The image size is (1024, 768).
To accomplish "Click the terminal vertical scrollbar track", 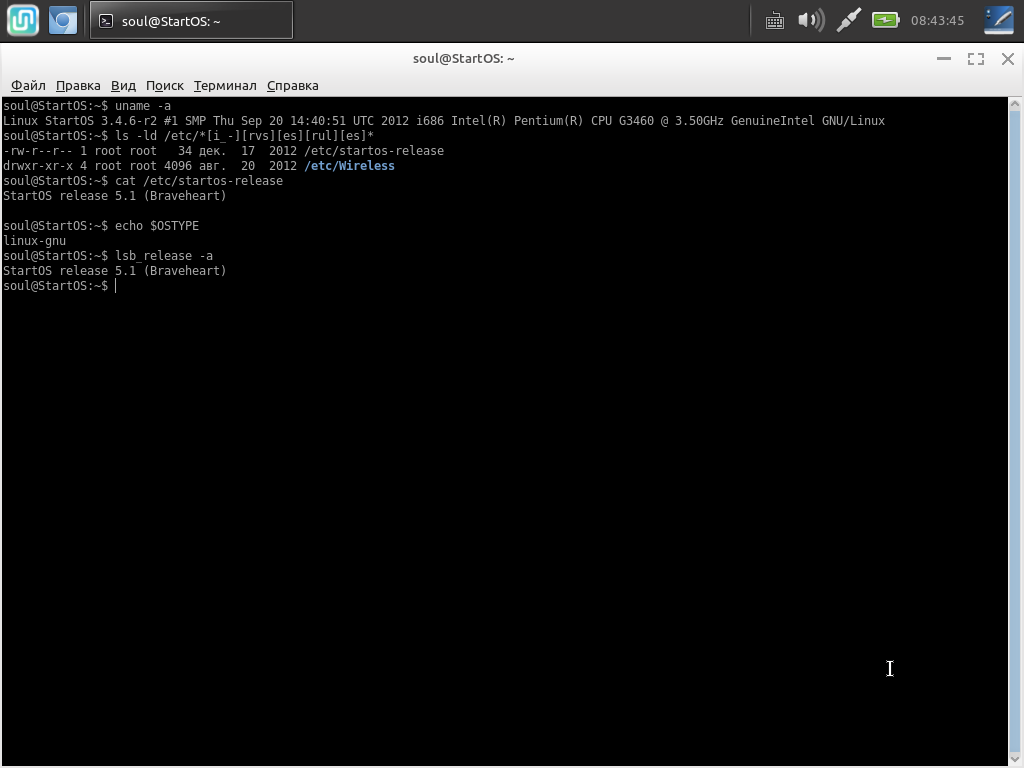I will (x=1015, y=431).
